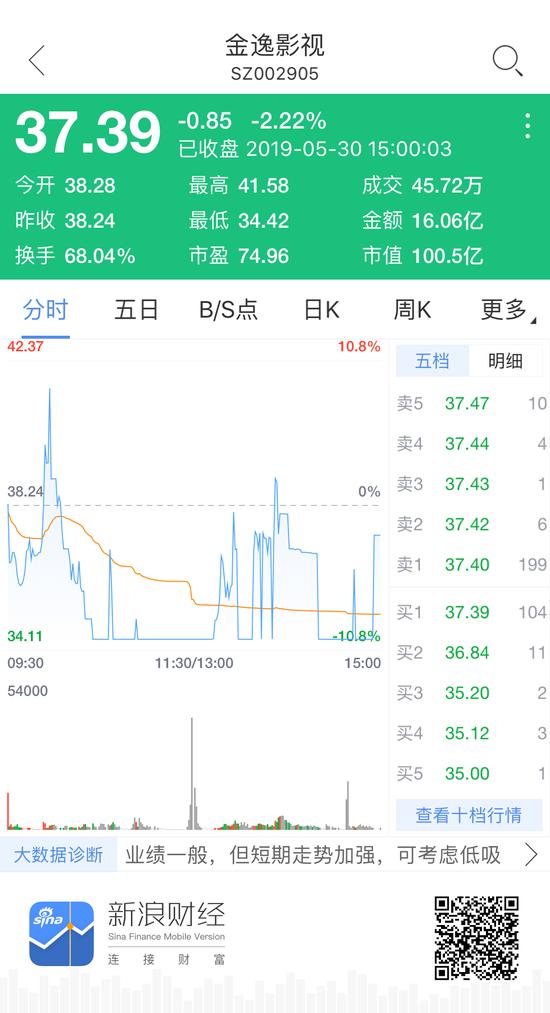Viewport: 550px width, 1013px height.
Task: Tap the Sina Finance app logo
Action: 61,934
